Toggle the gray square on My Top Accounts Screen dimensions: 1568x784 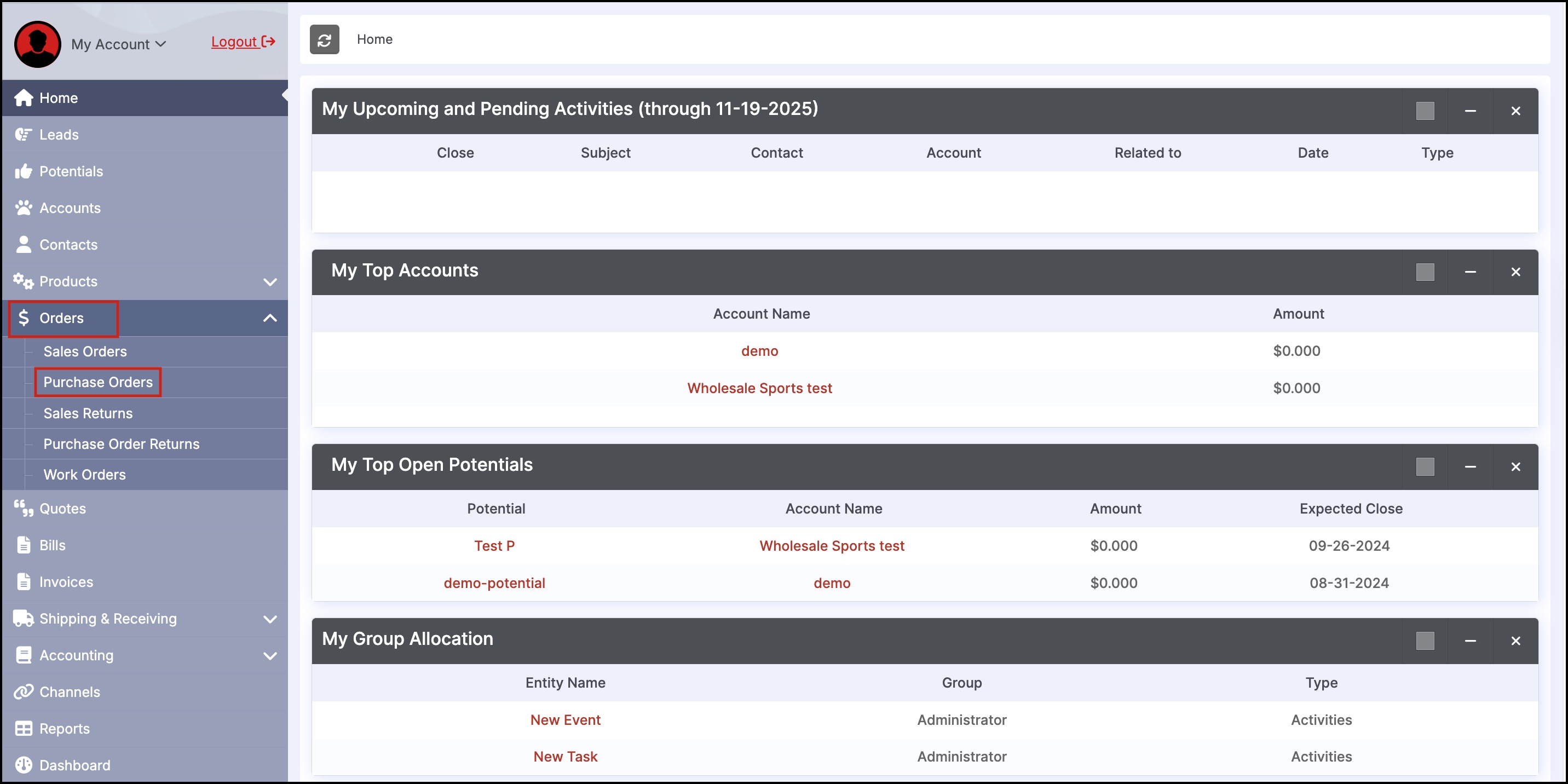1425,272
